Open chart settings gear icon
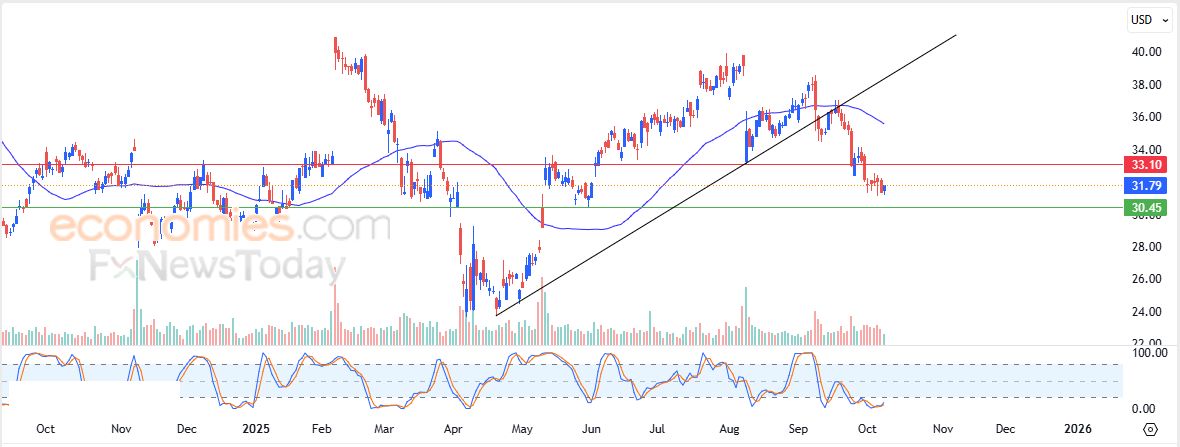The height and width of the screenshot is (447, 1180). tap(1150, 430)
